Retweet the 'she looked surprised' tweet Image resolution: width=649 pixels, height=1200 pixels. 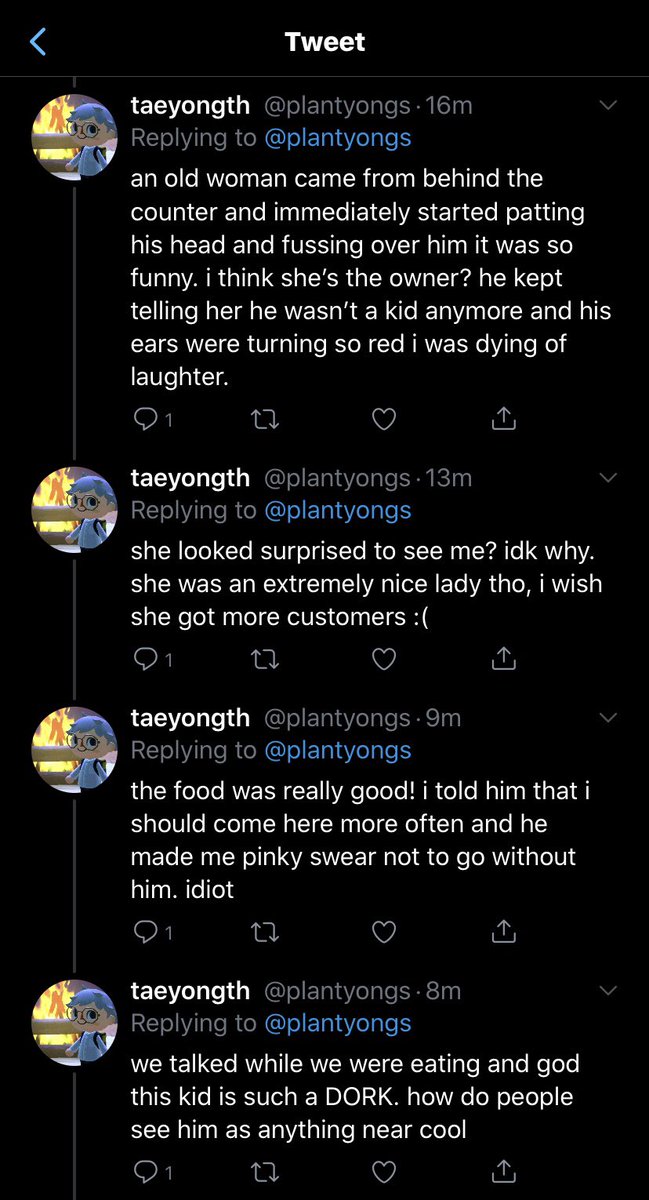pyautogui.click(x=263, y=659)
